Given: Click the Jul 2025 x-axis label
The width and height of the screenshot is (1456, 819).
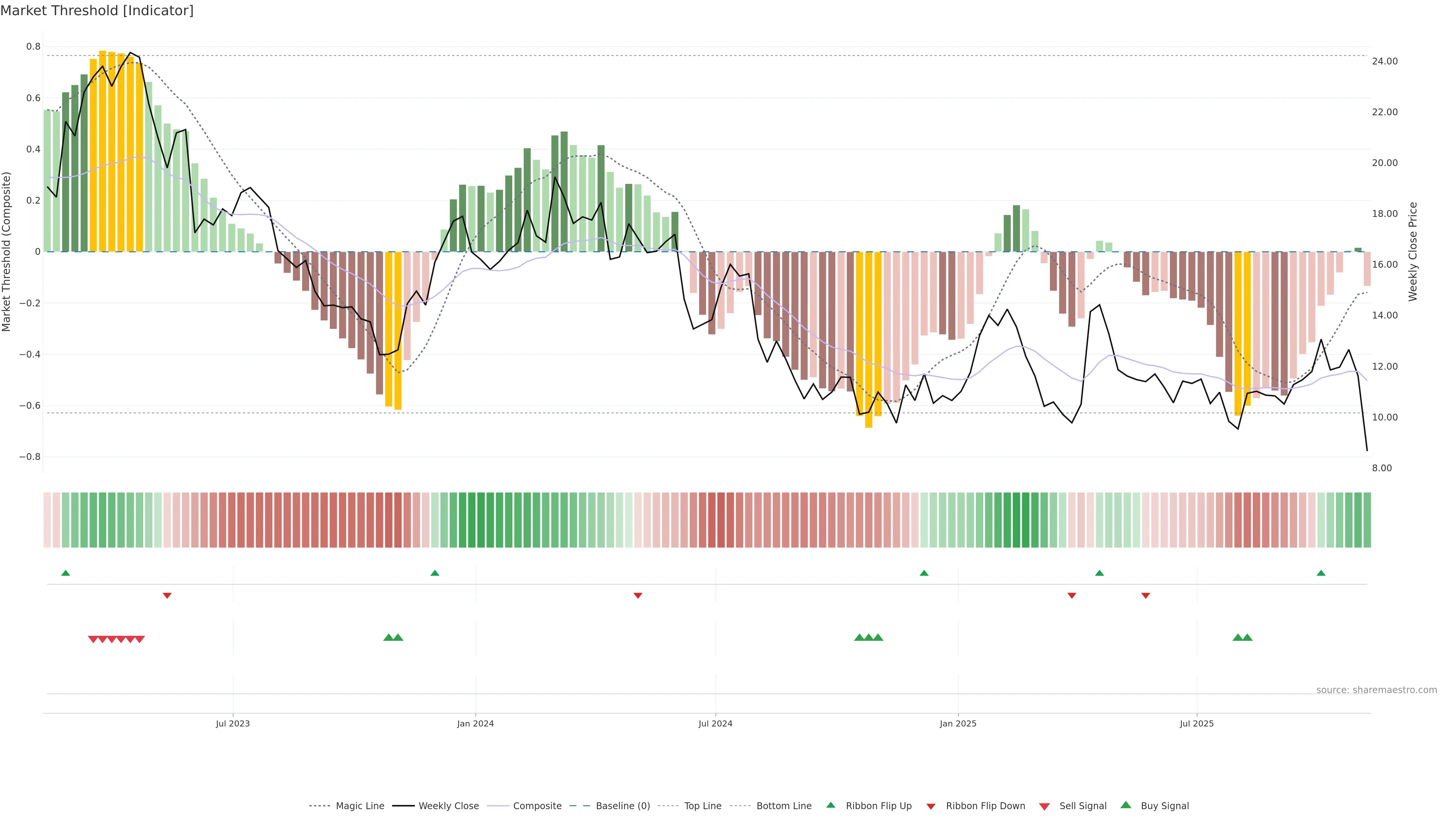Looking at the screenshot, I should tap(1197, 723).
